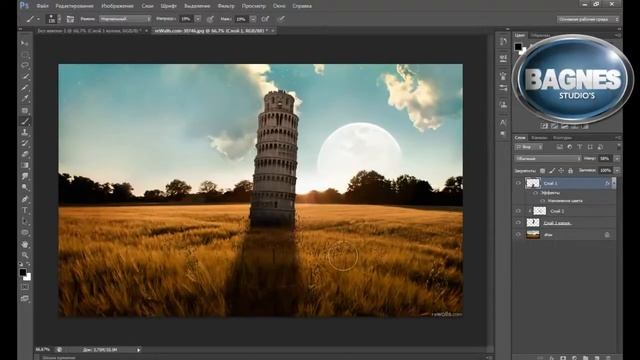
Task: Select the Hand tool
Action: 25,244
